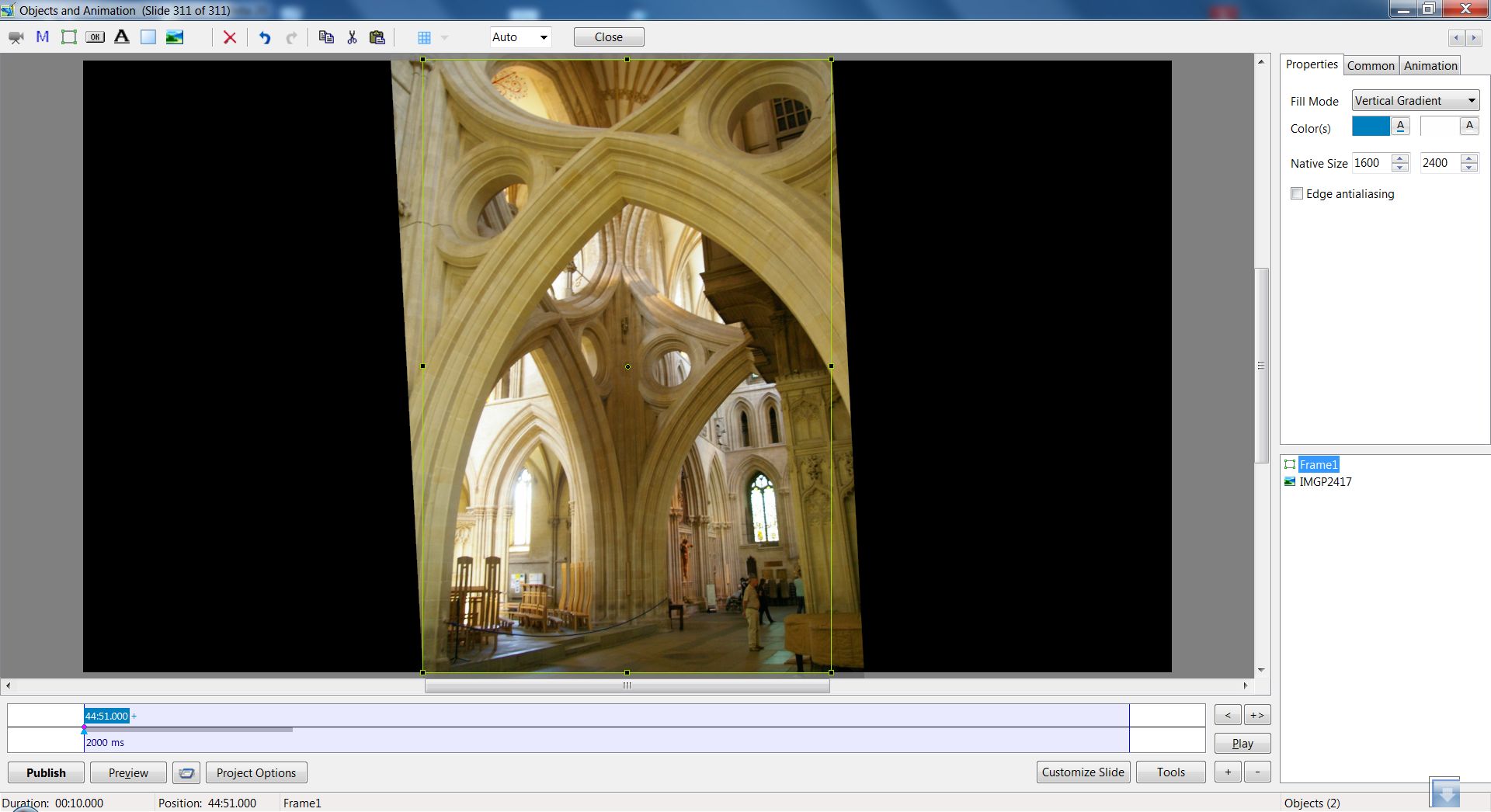Click the Objects (2) status label

1312,803
